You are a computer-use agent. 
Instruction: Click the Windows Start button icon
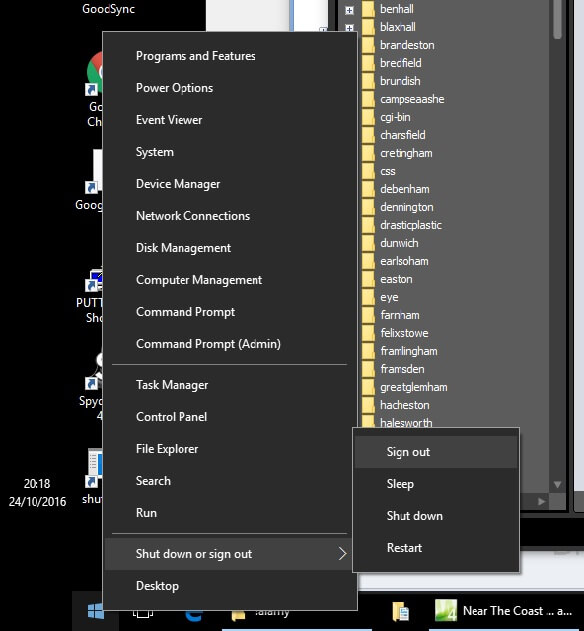pyautogui.click(x=95, y=612)
